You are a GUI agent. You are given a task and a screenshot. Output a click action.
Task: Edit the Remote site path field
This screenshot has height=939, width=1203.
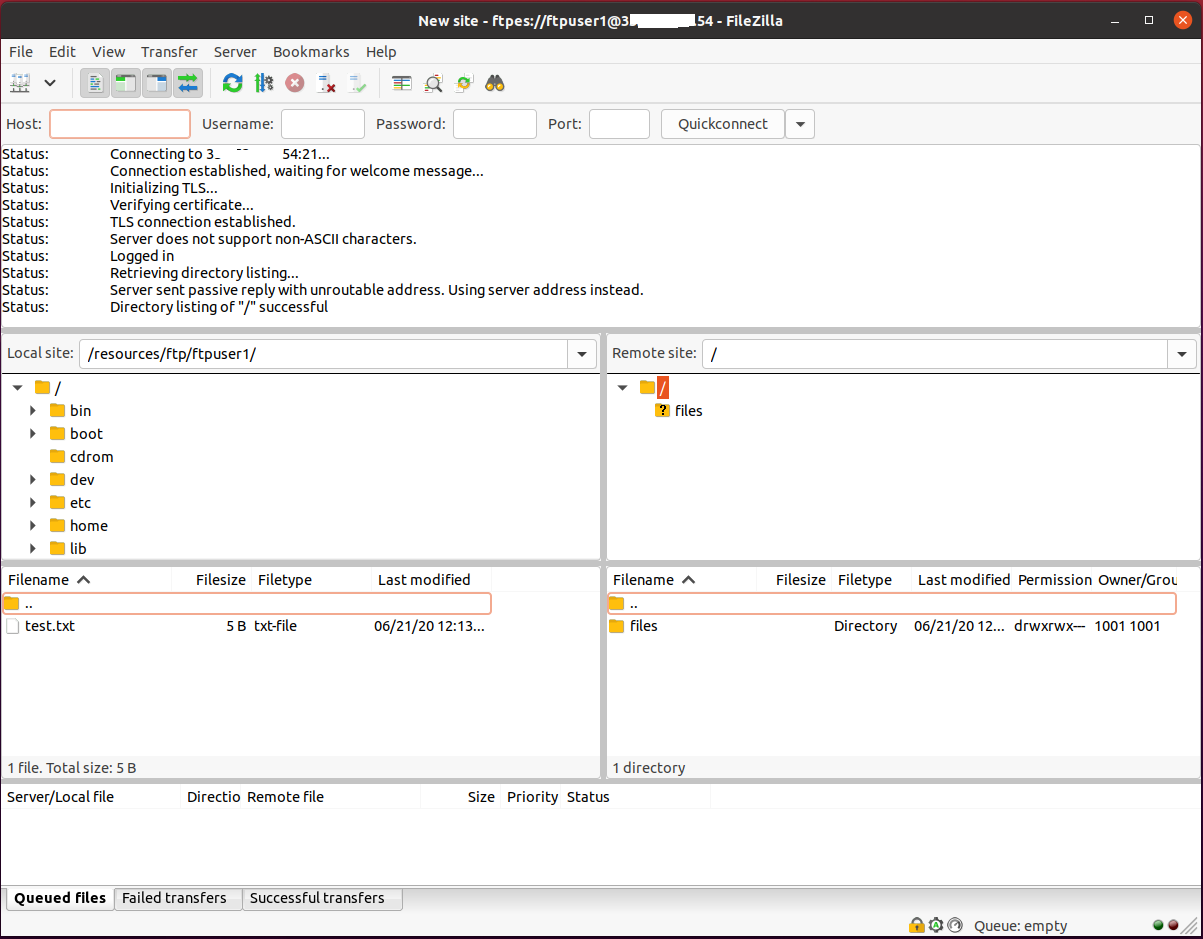(x=935, y=354)
